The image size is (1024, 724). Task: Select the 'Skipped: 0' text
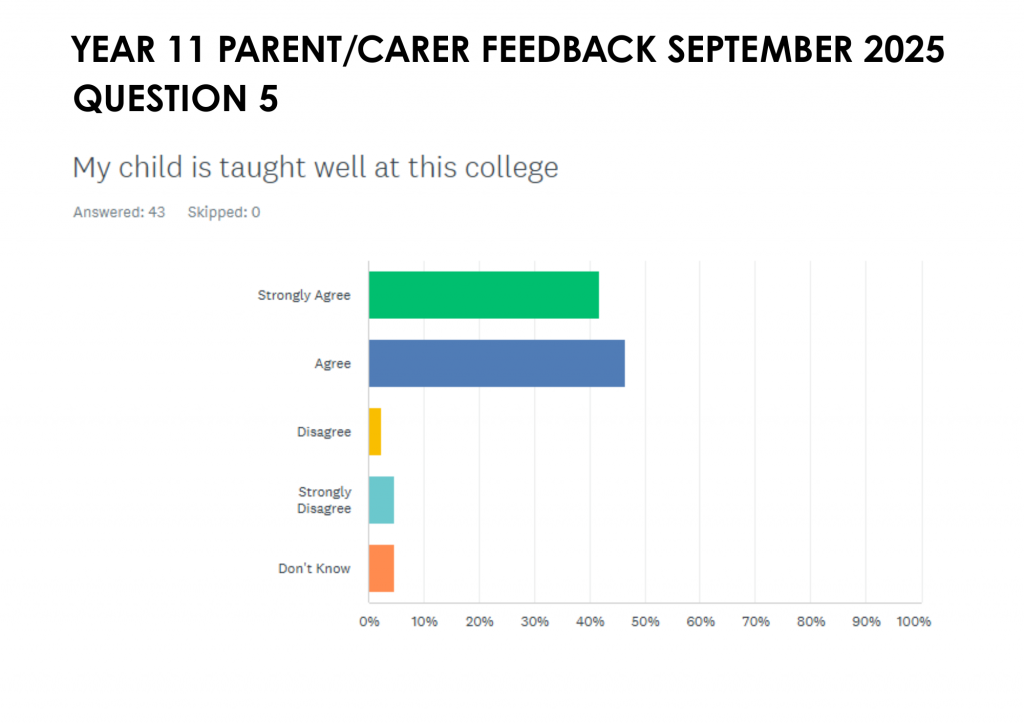[x=224, y=212]
